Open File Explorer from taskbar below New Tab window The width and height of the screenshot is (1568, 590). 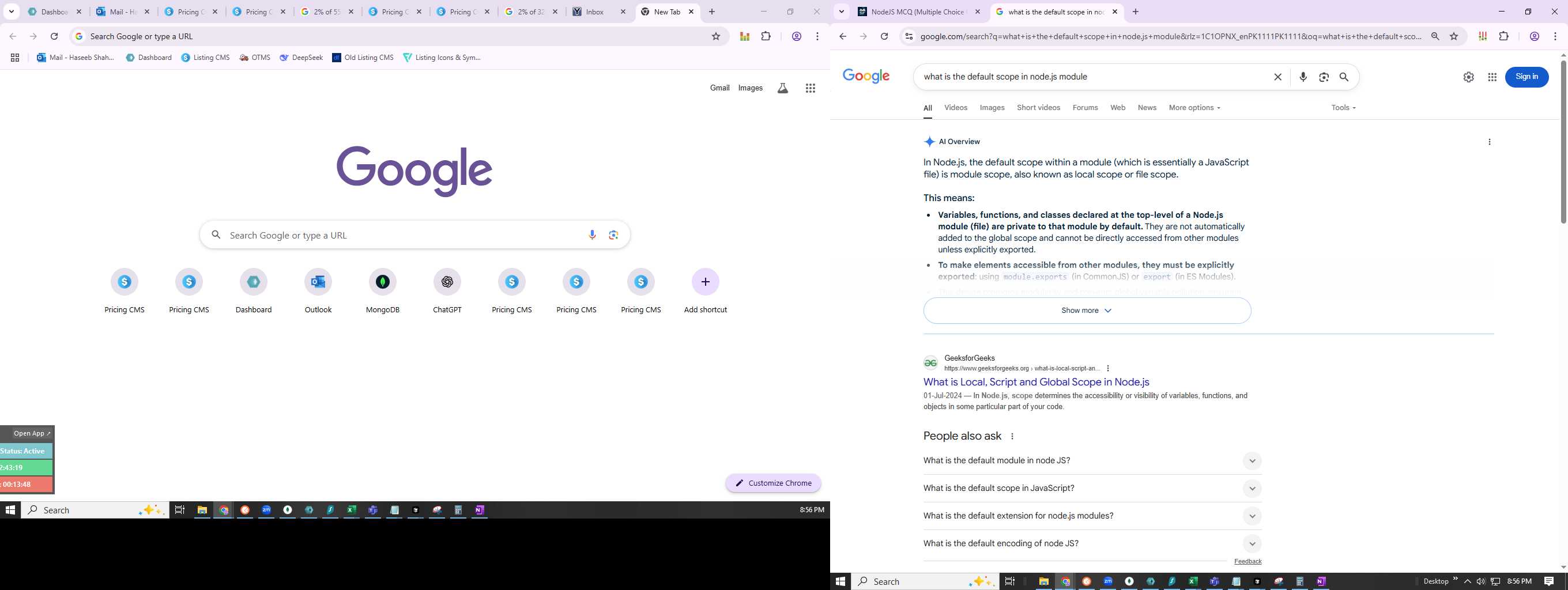202,510
